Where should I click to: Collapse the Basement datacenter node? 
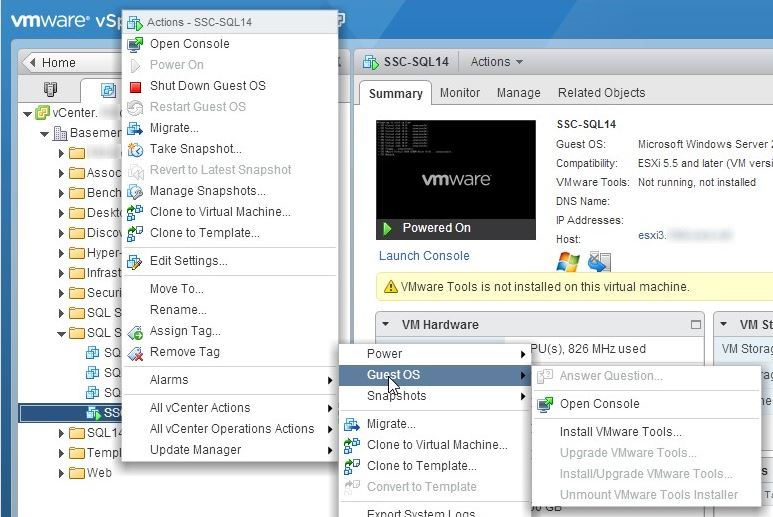(45, 134)
